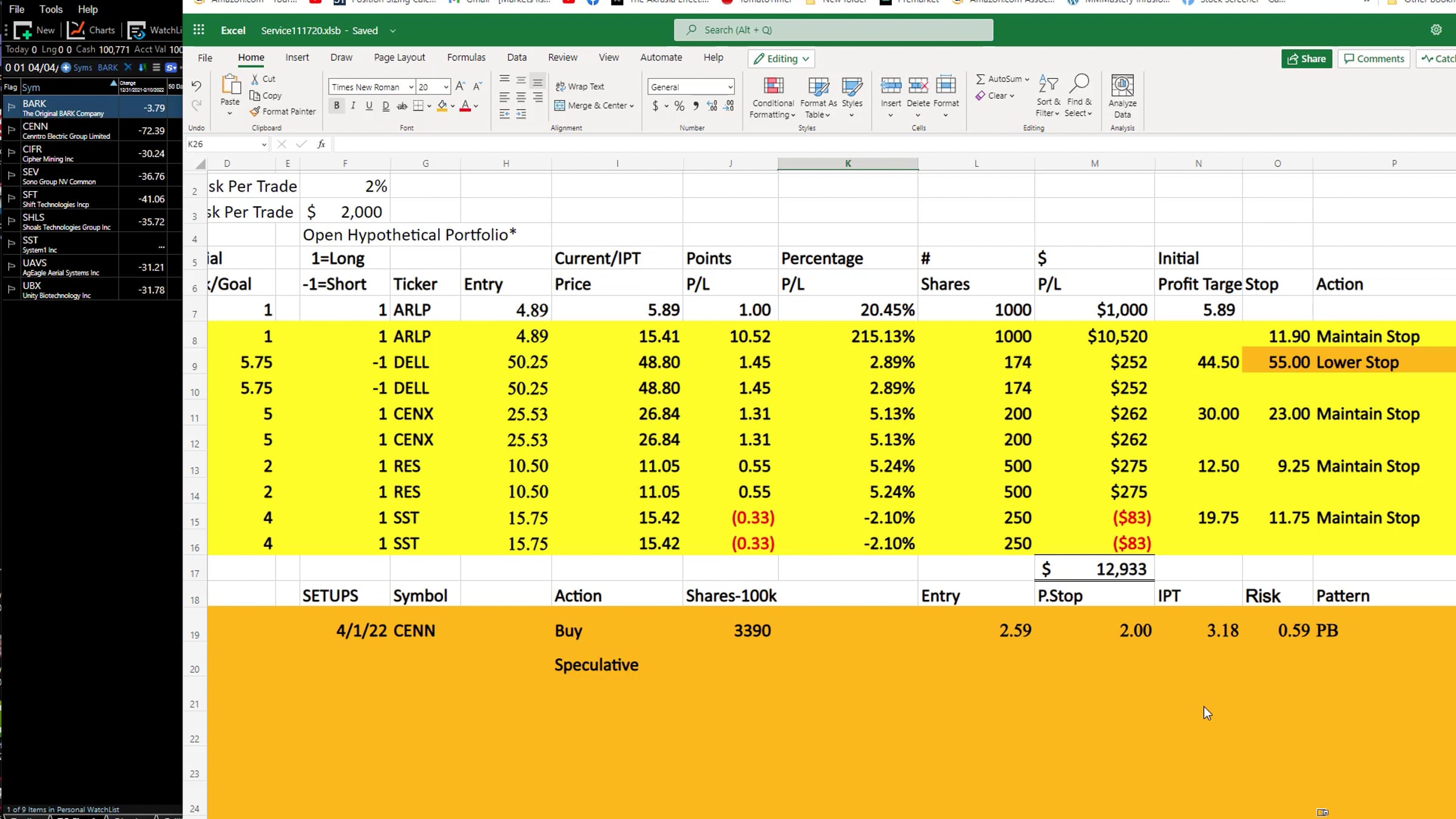Click the blue X icon beside BARK
Screen dimensions: 1456x819
[x=127, y=67]
